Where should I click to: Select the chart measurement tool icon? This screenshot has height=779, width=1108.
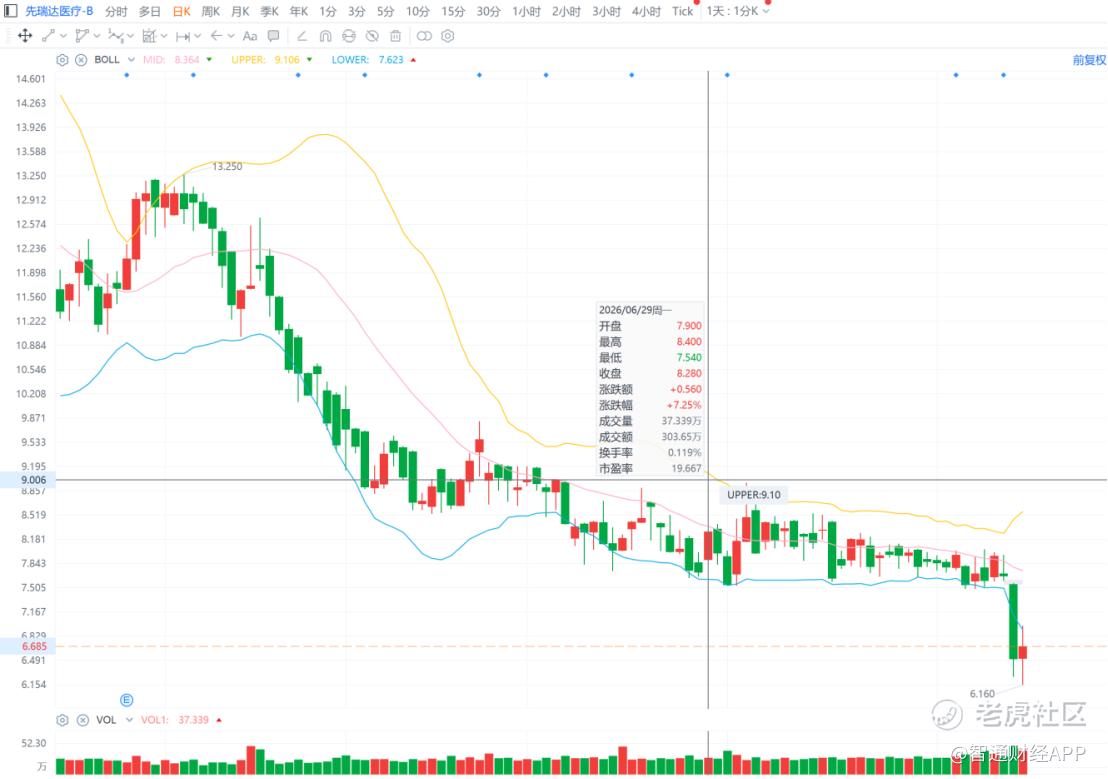(149, 35)
